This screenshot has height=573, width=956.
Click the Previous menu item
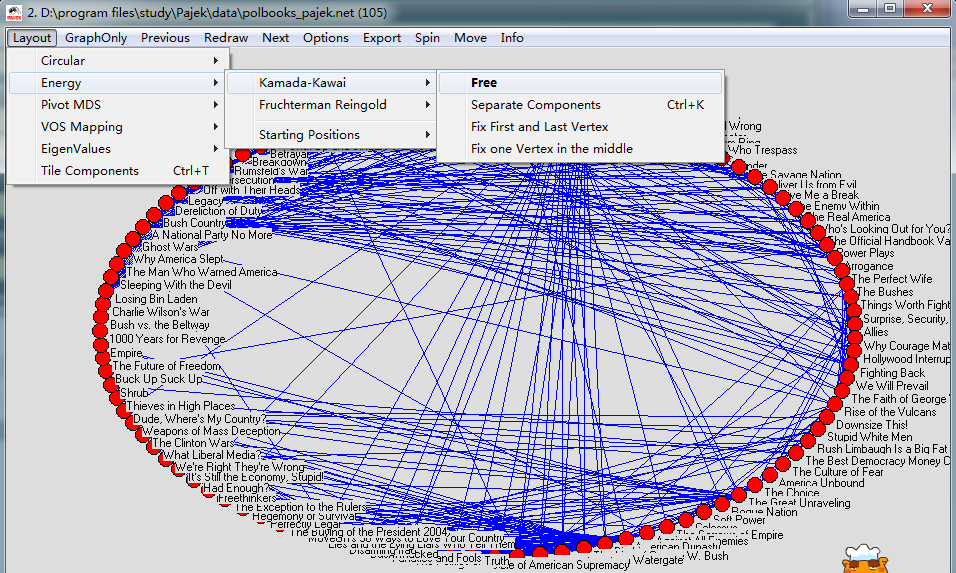click(165, 38)
